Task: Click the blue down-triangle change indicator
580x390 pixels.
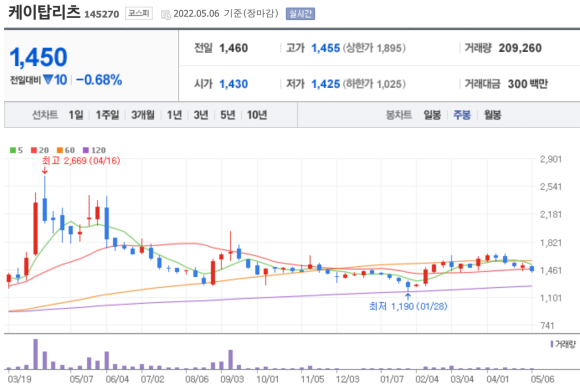Action: (x=48, y=80)
